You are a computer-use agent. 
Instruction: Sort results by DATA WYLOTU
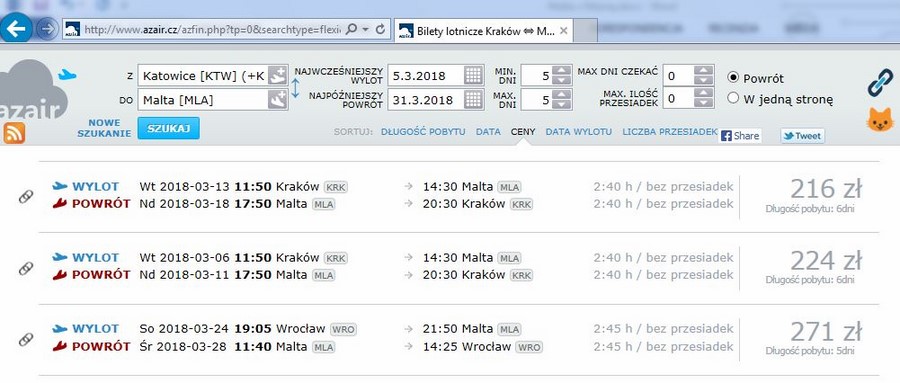pyautogui.click(x=579, y=132)
